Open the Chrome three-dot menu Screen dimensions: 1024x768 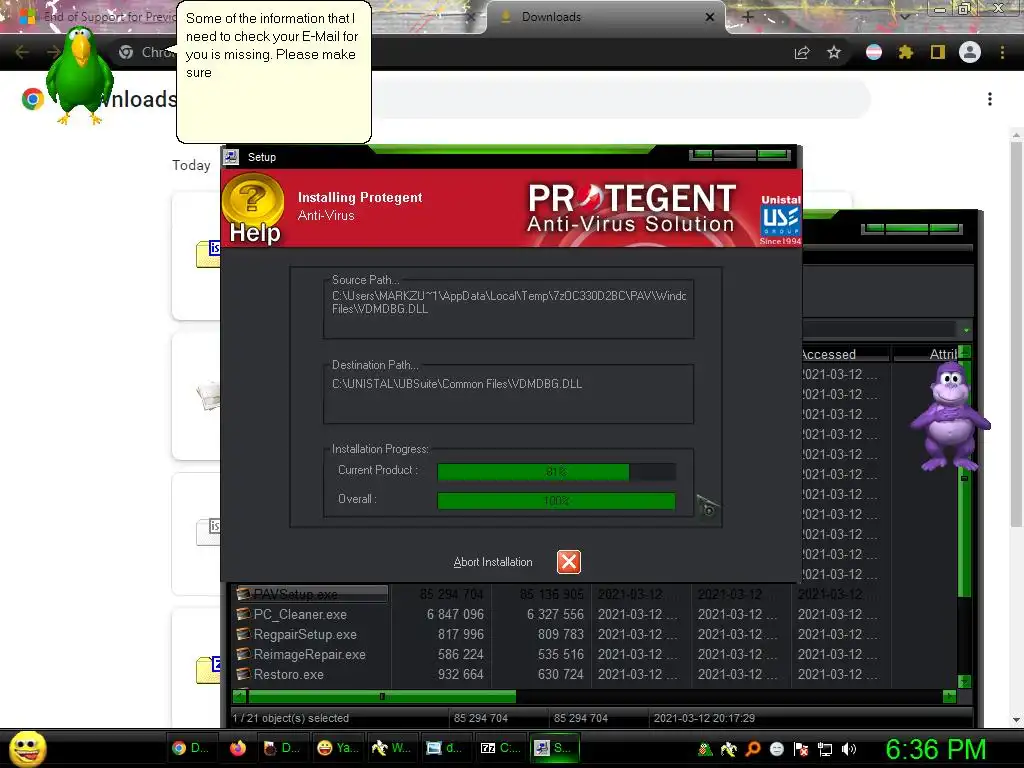(1002, 52)
